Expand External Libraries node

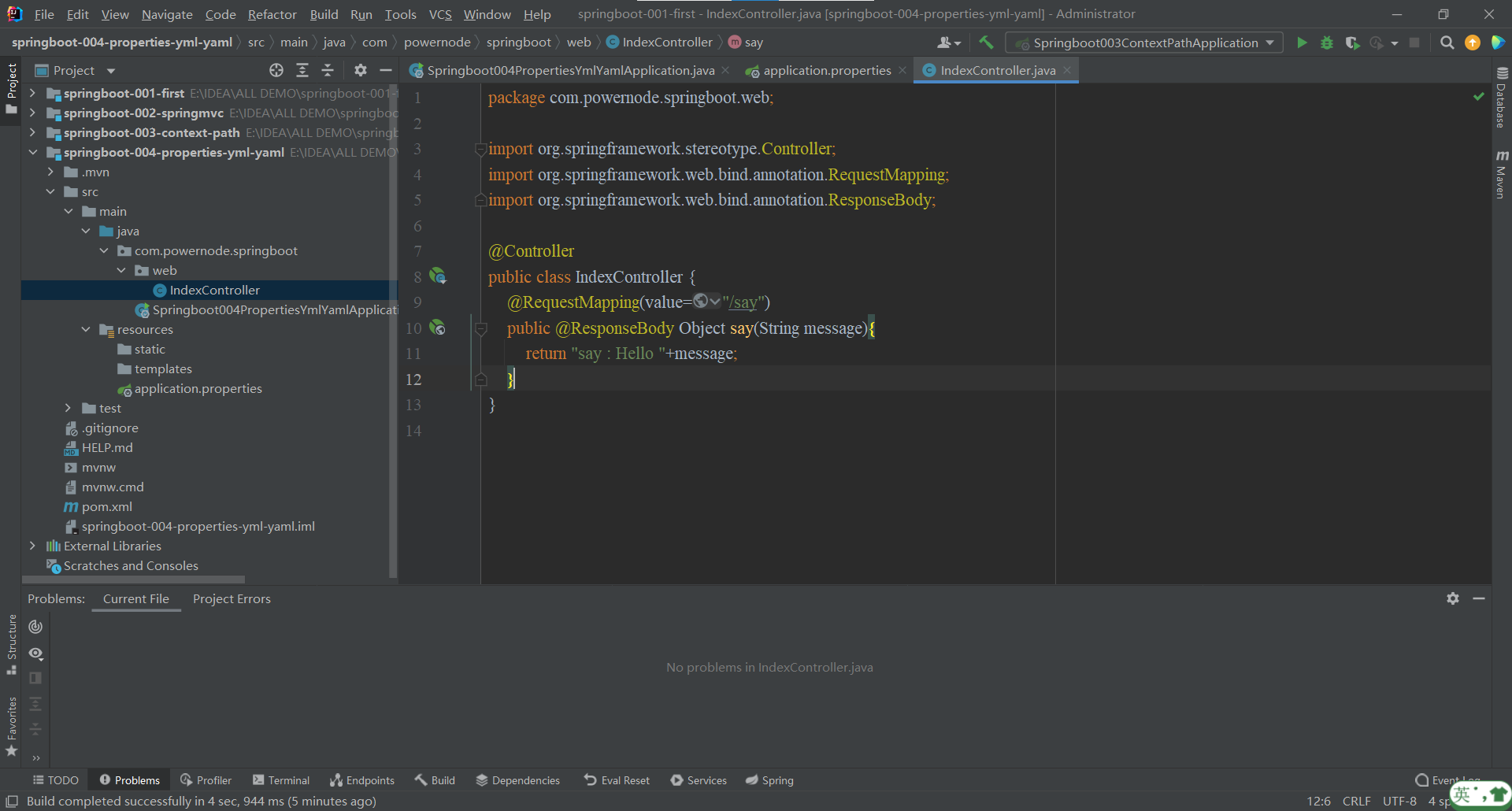(32, 546)
